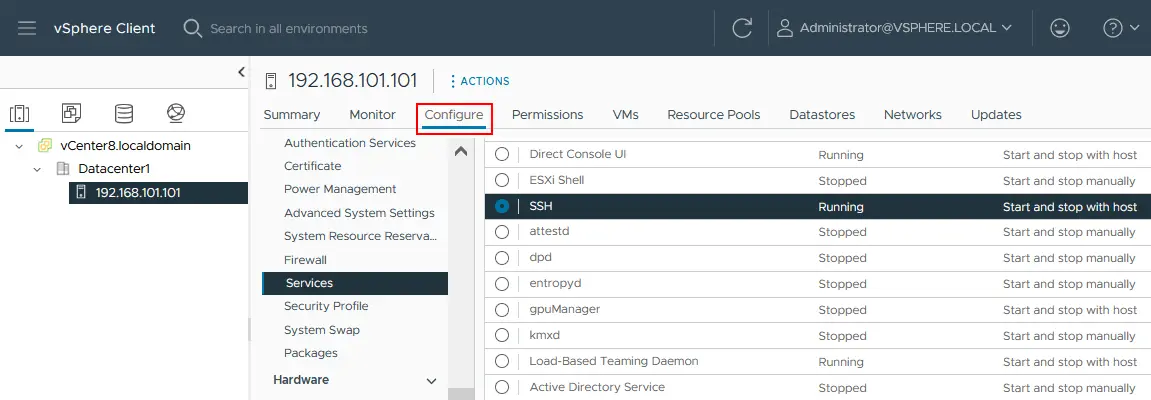This screenshot has width=1151, height=400.
Task: Open System Resource Reservation settings
Action: click(x=360, y=236)
